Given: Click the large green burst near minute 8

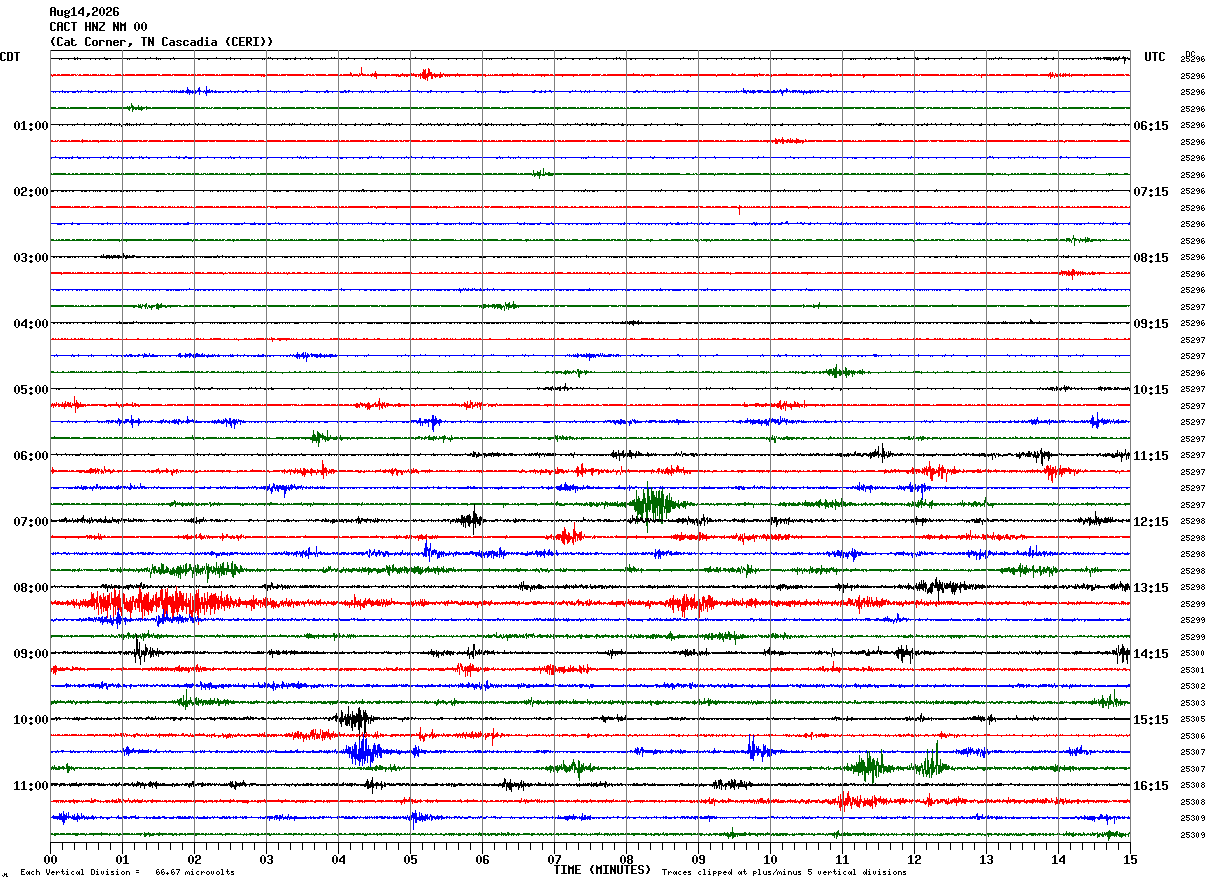Looking at the screenshot, I should pyautogui.click(x=652, y=503).
